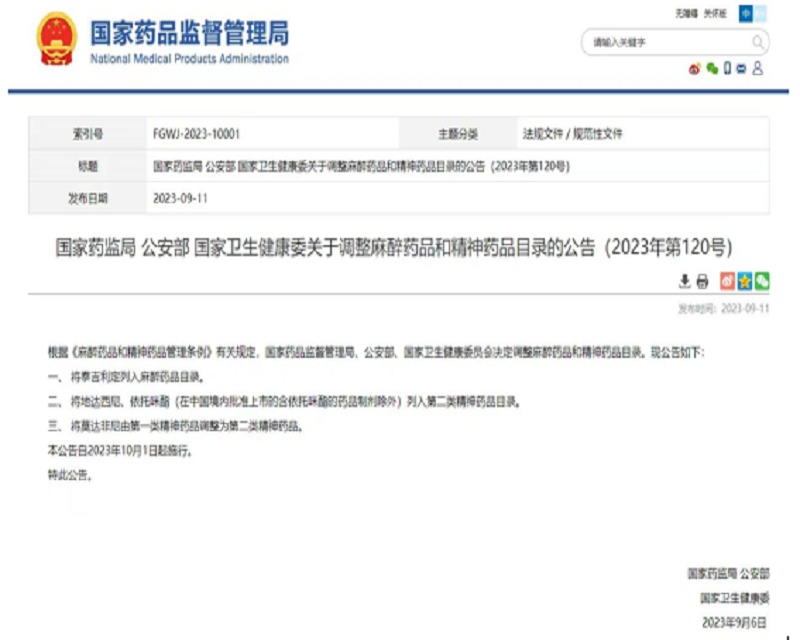Click the 无障碍 accessibility link
Viewport: 800px width, 640px height.
[x=687, y=13]
